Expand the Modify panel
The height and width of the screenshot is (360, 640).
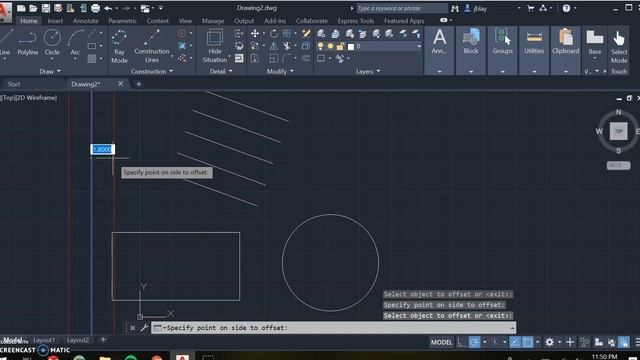(280, 71)
